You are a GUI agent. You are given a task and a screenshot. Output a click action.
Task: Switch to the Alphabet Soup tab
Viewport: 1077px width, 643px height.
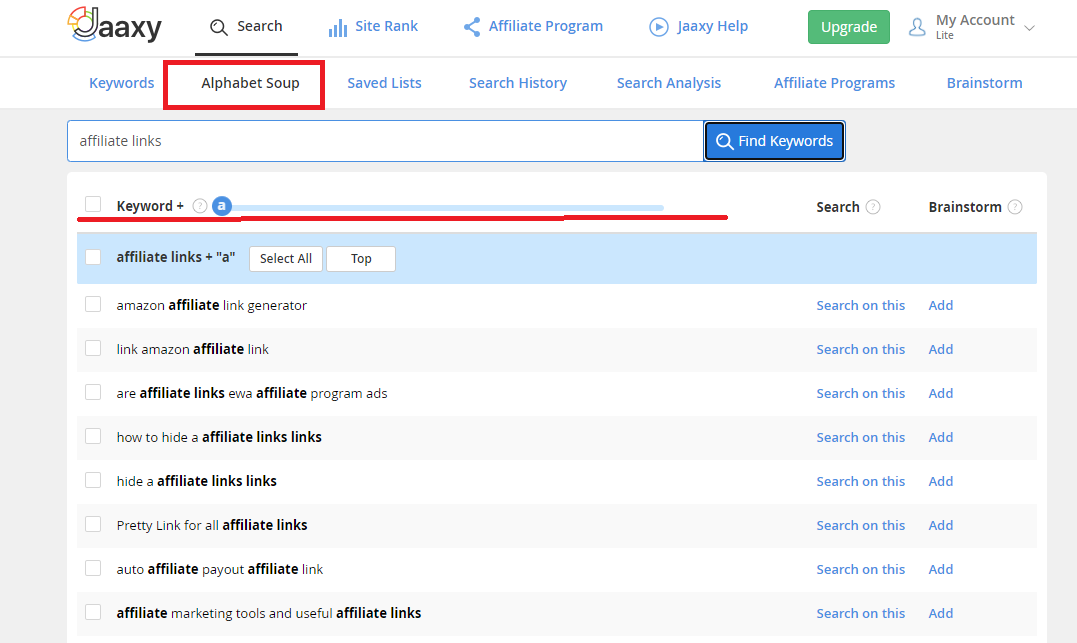click(250, 83)
